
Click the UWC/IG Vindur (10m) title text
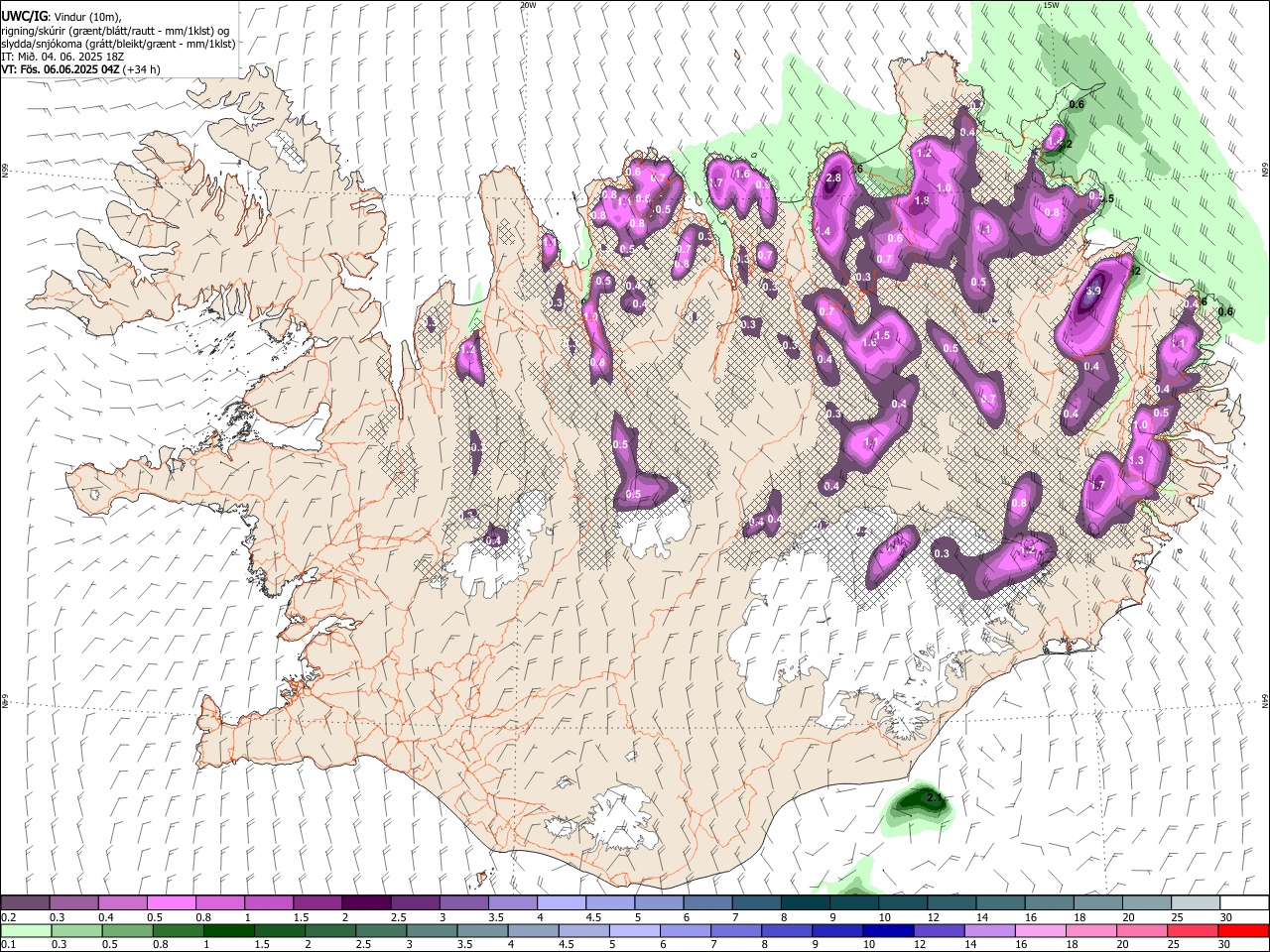pyautogui.click(x=62, y=17)
